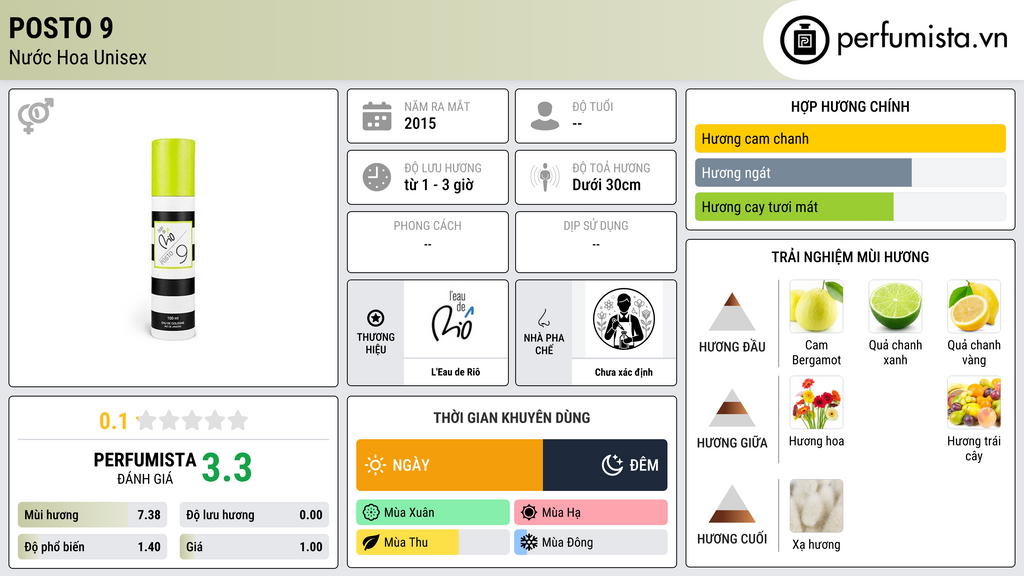Select the Đêm nighttime bar
Viewport: 1024px width, 576px height.
(x=605, y=465)
